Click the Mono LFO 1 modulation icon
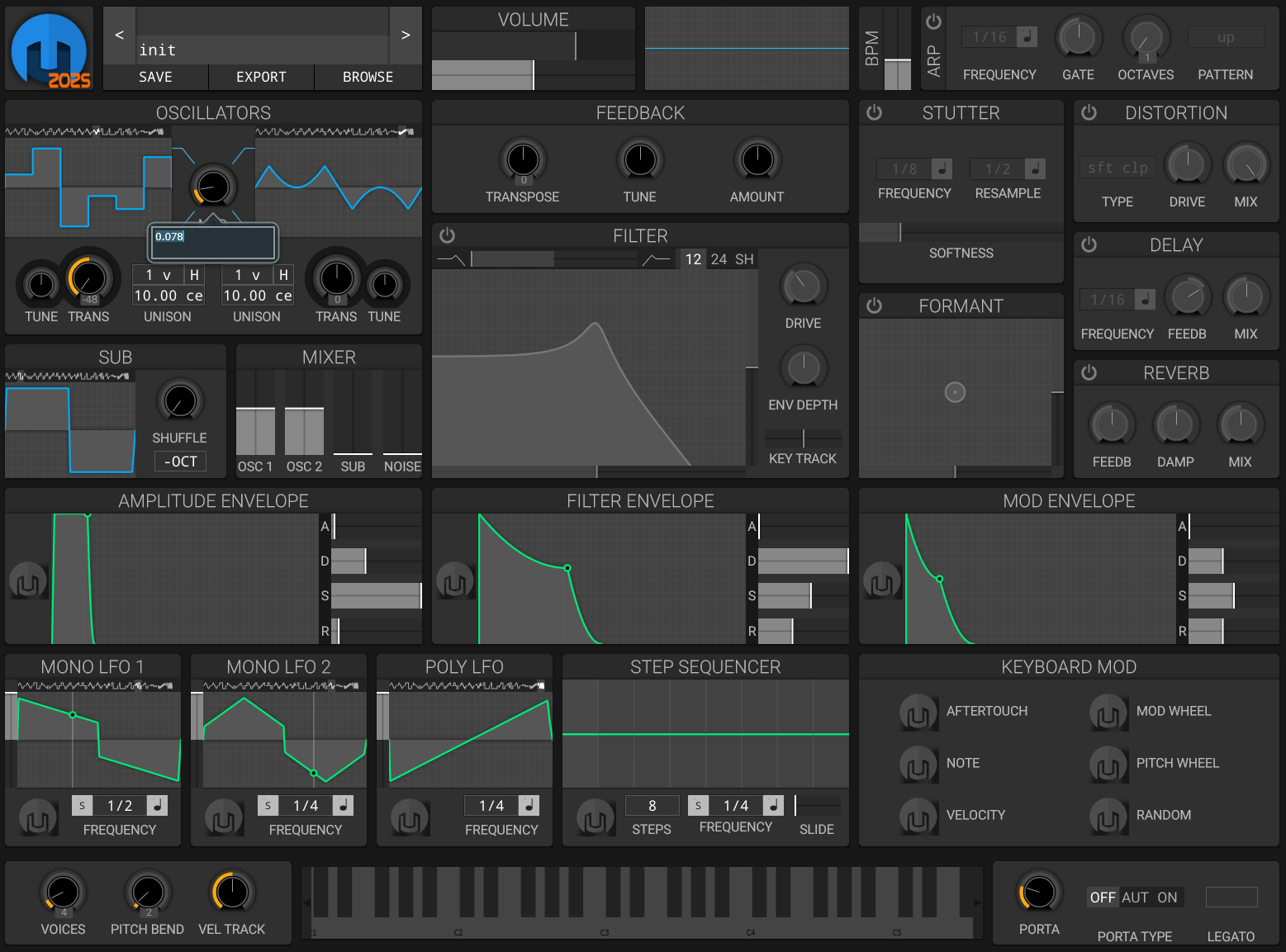Screen dimensions: 1286x952 tap(37, 818)
